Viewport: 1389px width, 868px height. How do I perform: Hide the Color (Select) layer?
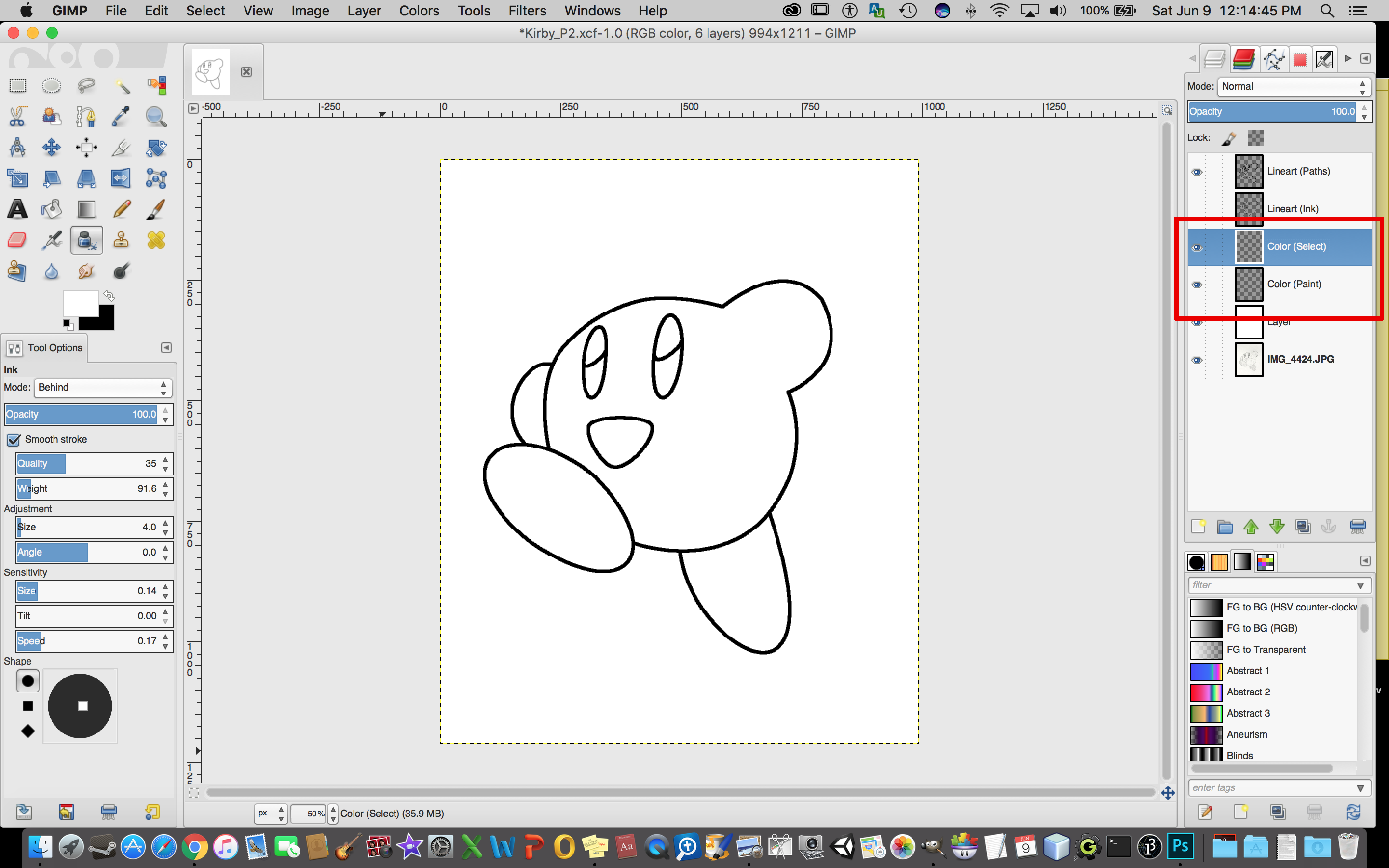[1197, 247]
